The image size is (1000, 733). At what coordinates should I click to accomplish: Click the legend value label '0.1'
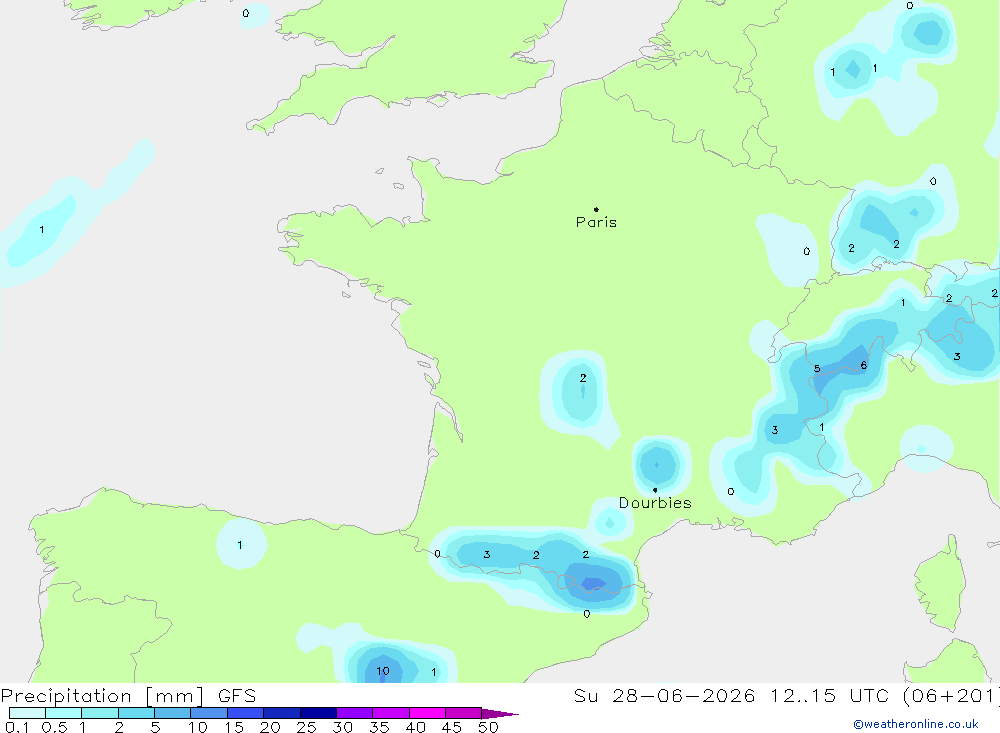[x=17, y=727]
